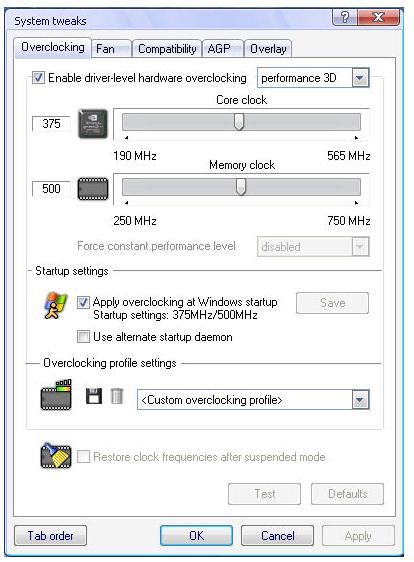Save profile using the floppy disk icon
The width and height of the screenshot is (414, 562).
[94, 396]
